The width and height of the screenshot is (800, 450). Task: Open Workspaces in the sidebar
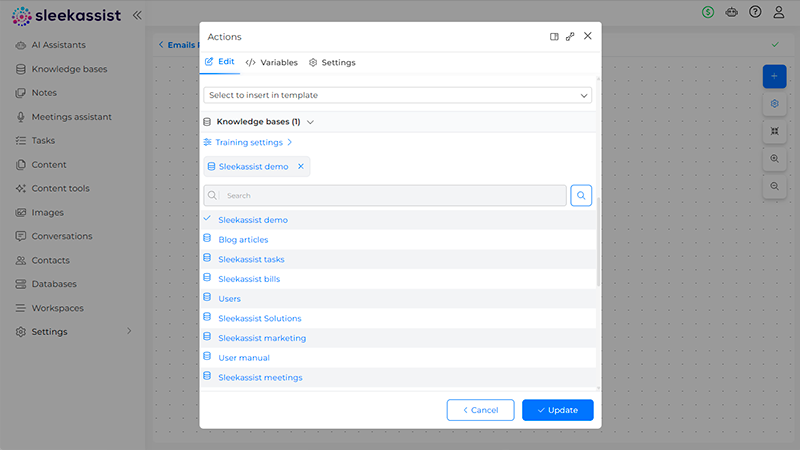click(x=58, y=308)
